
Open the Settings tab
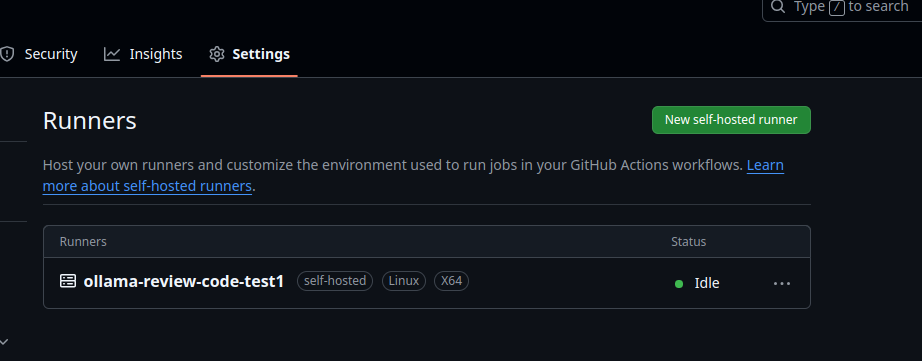click(249, 54)
